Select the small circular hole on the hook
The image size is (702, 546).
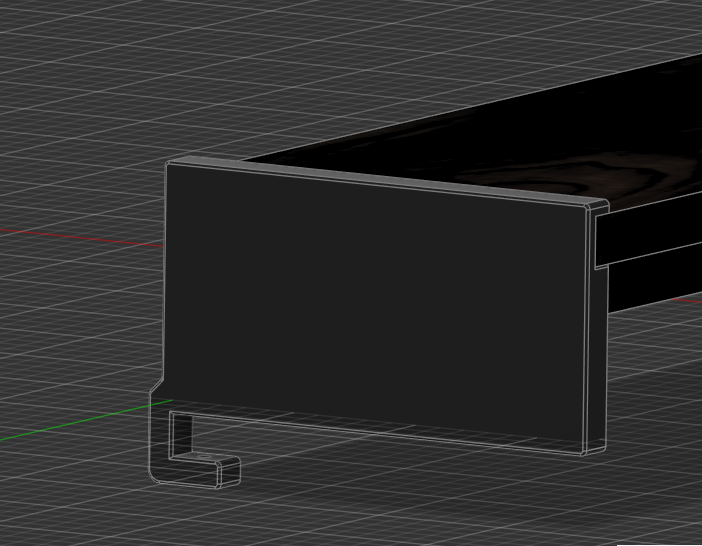(x=205, y=456)
